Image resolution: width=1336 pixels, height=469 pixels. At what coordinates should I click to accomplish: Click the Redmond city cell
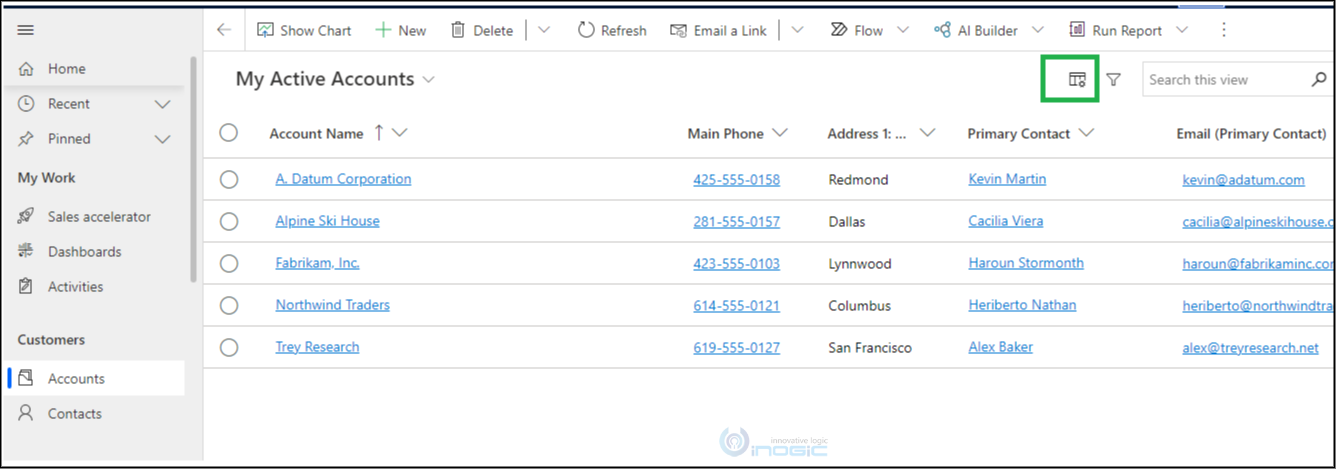click(858, 180)
